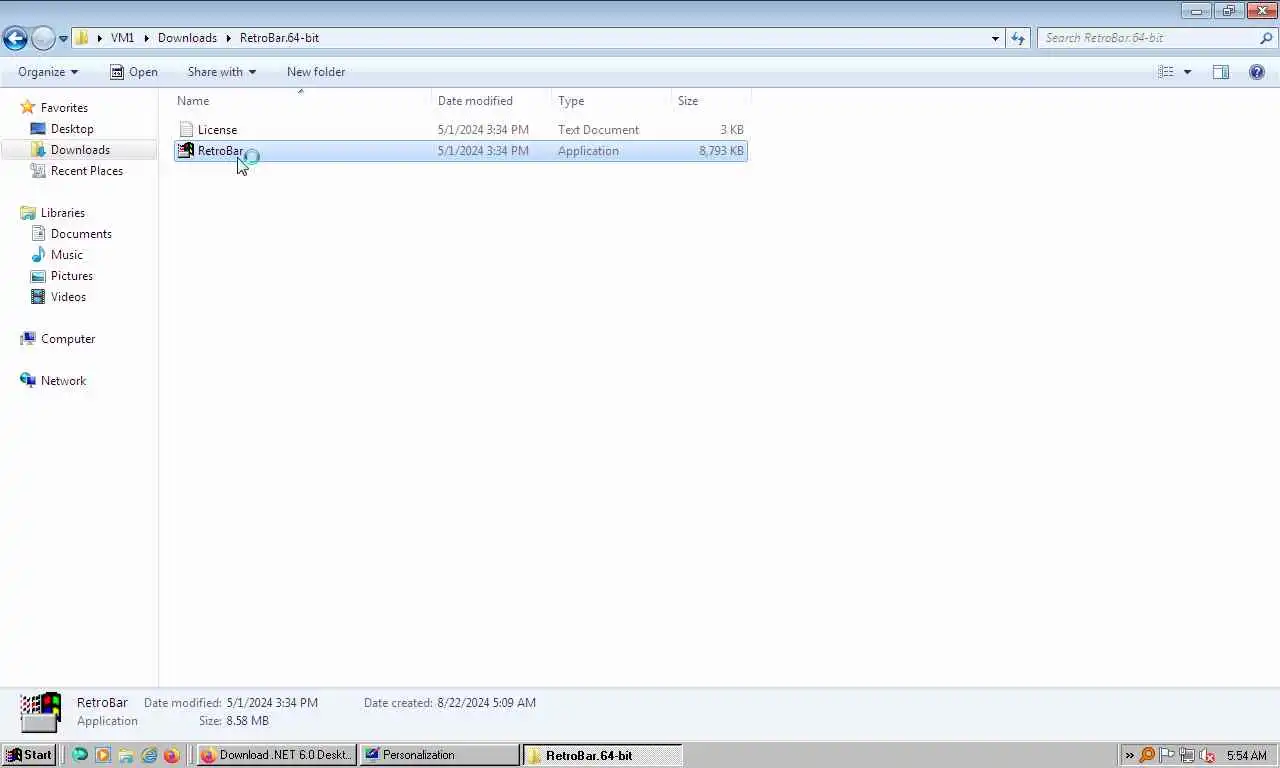
Task: Open the Organize menu
Action: coord(48,72)
